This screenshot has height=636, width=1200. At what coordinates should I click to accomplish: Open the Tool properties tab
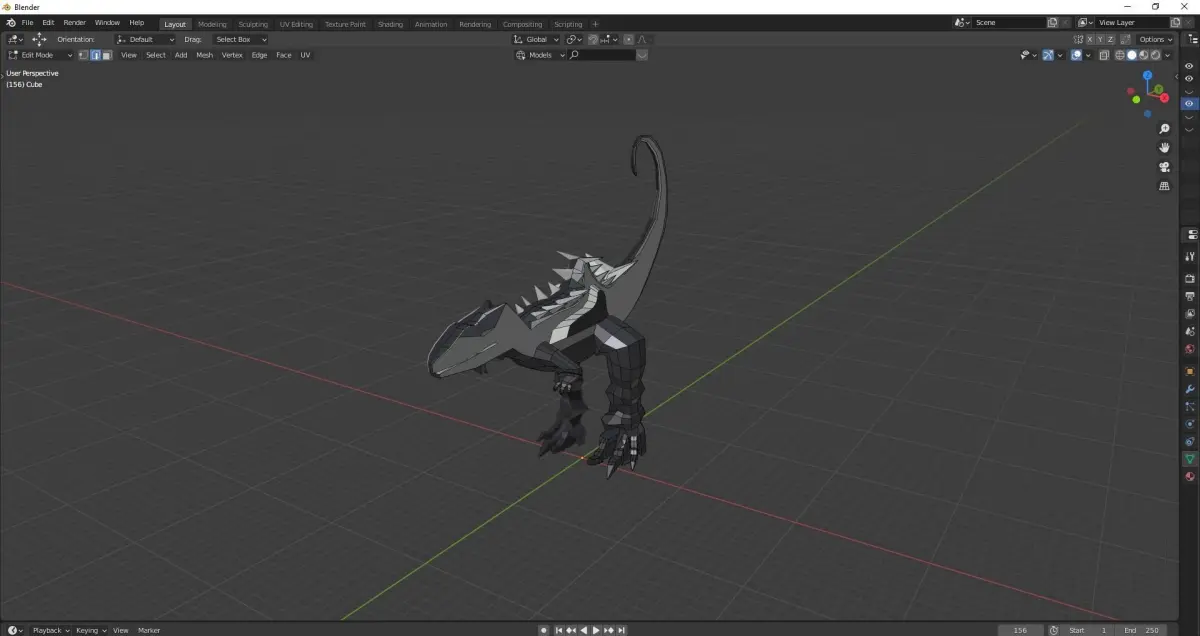point(1190,257)
